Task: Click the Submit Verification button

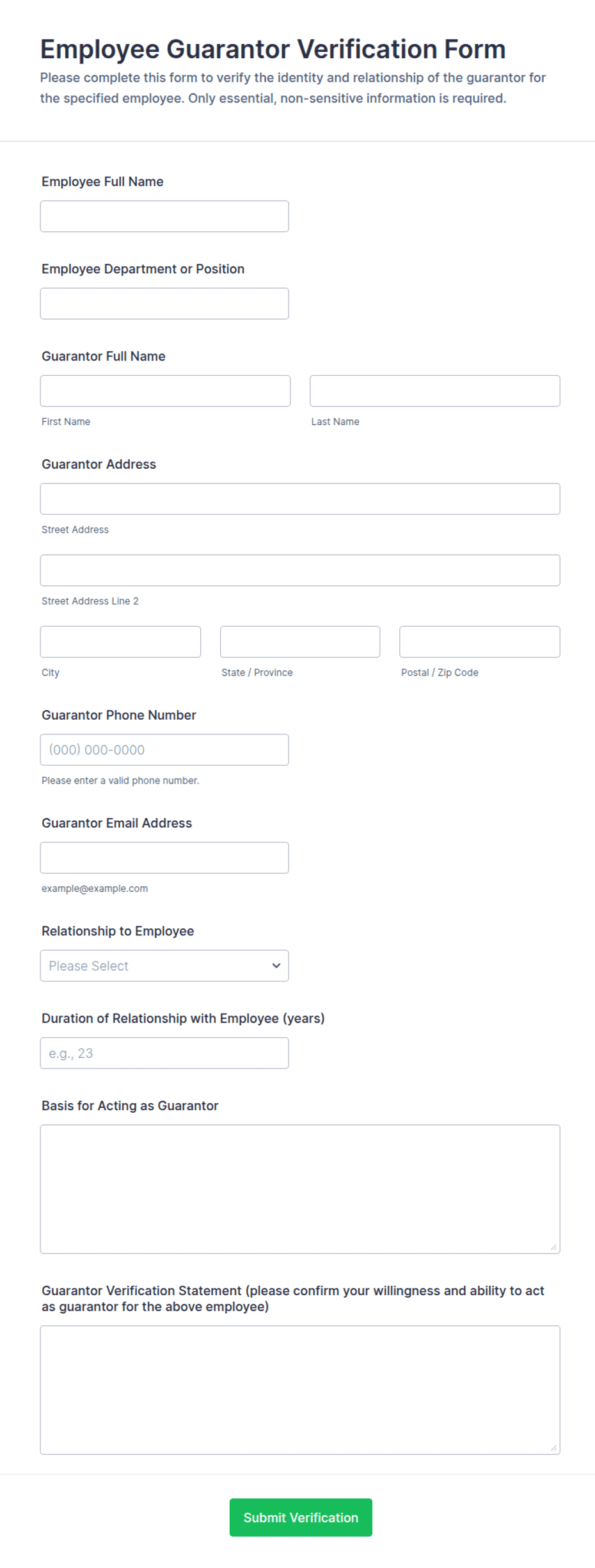Action: pyautogui.click(x=300, y=1517)
